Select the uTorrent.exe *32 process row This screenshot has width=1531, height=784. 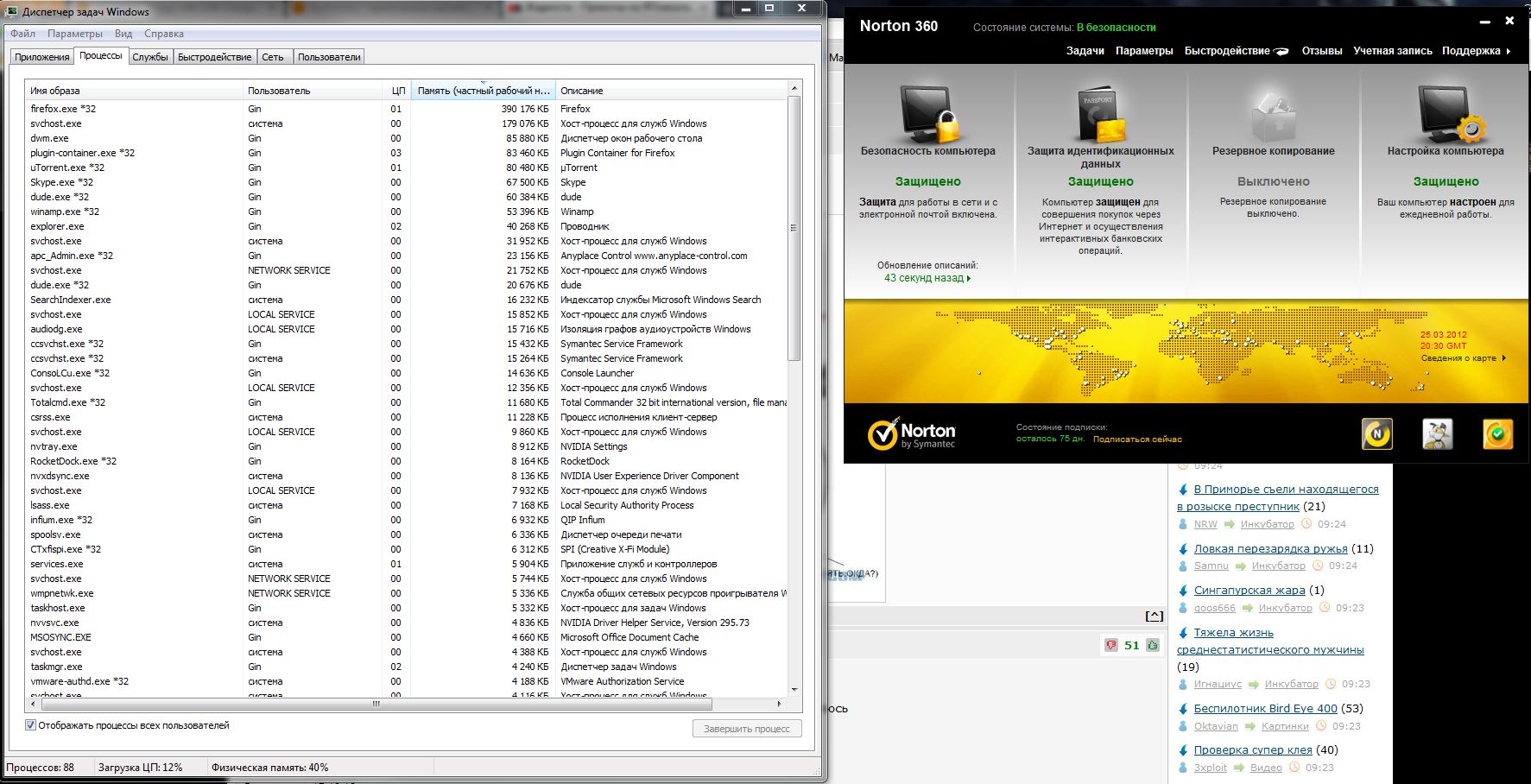[x=407, y=168]
